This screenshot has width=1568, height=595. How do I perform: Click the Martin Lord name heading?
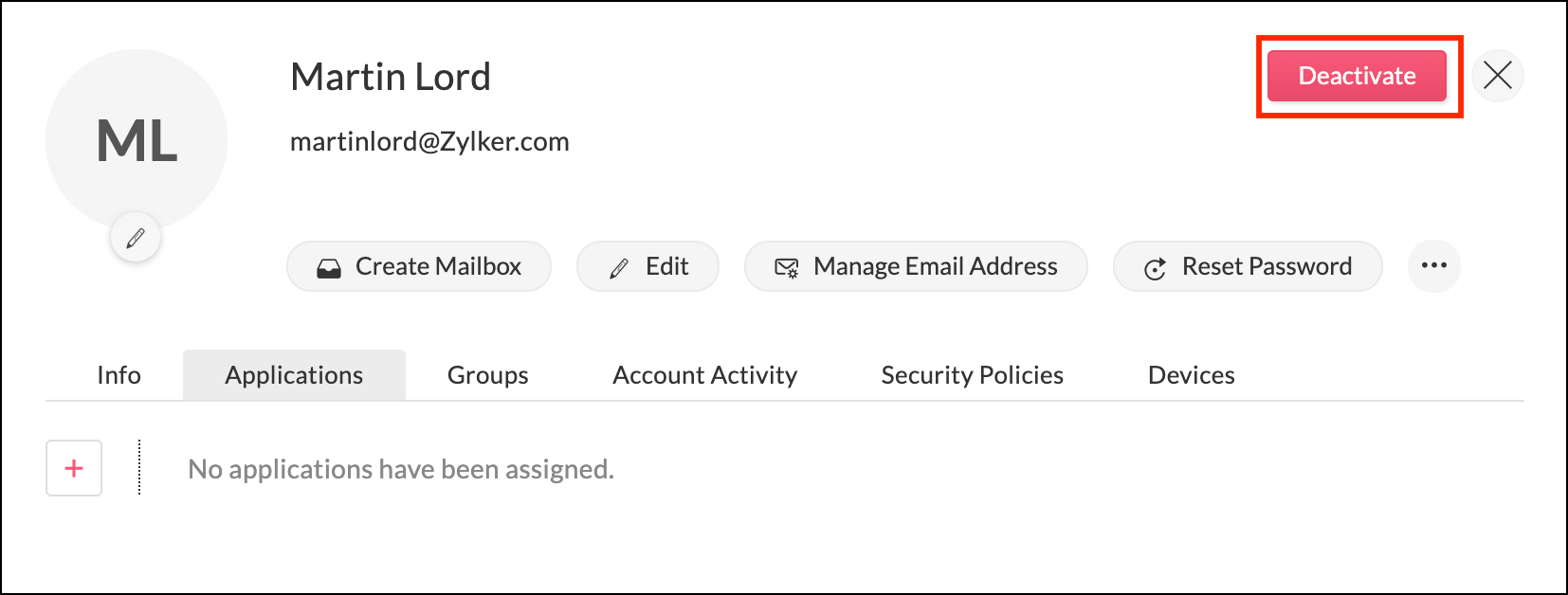click(391, 77)
